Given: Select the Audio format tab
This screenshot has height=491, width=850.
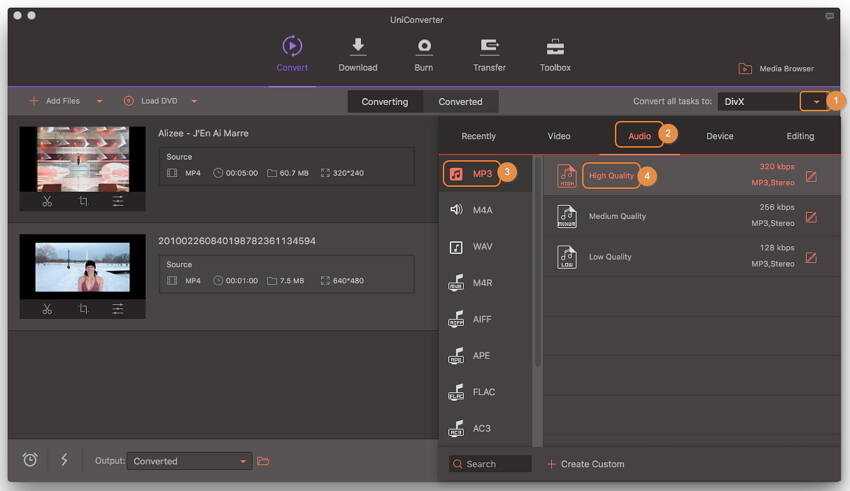Looking at the screenshot, I should (639, 136).
